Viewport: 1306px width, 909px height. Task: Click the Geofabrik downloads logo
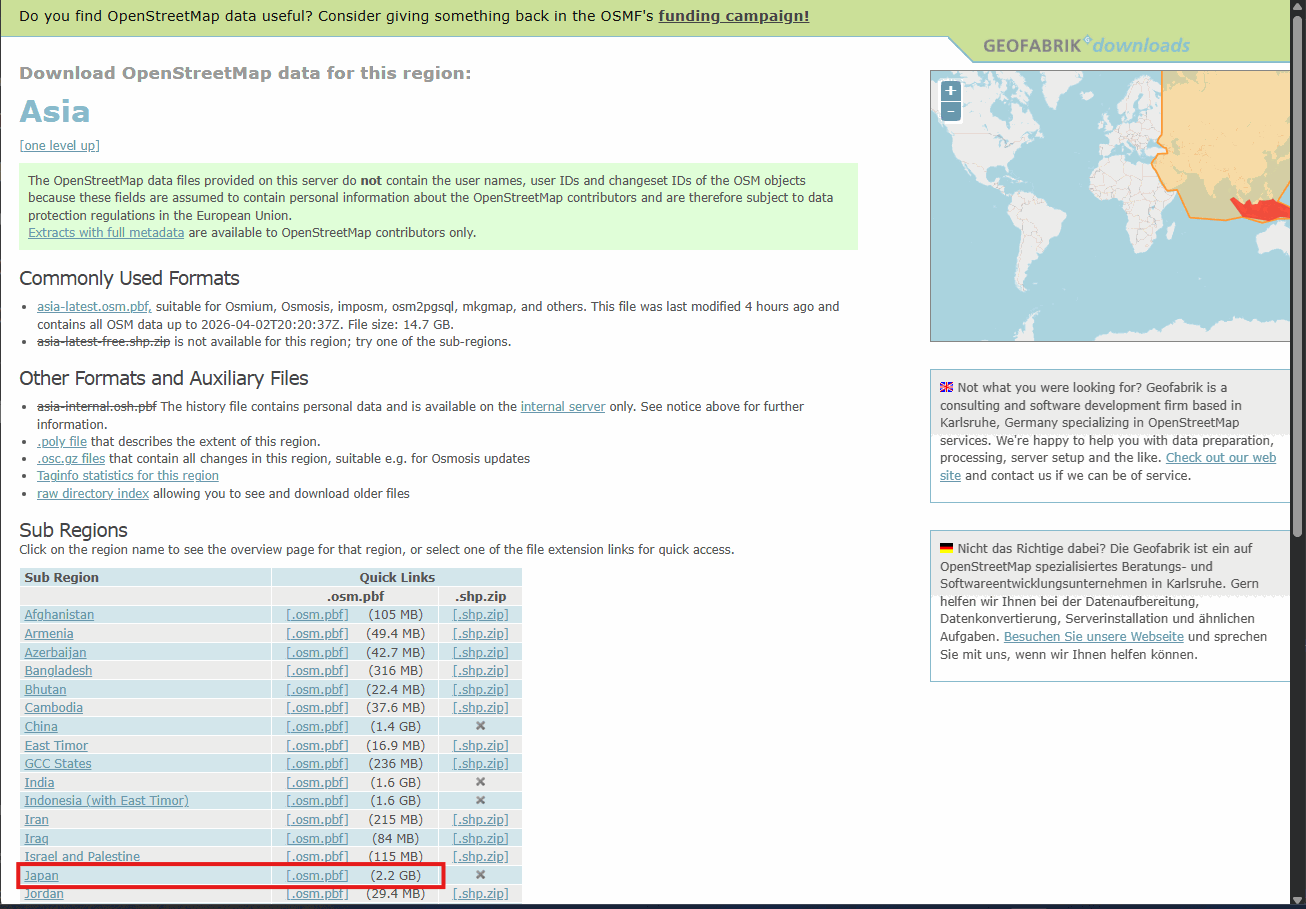pyautogui.click(x=1086, y=45)
